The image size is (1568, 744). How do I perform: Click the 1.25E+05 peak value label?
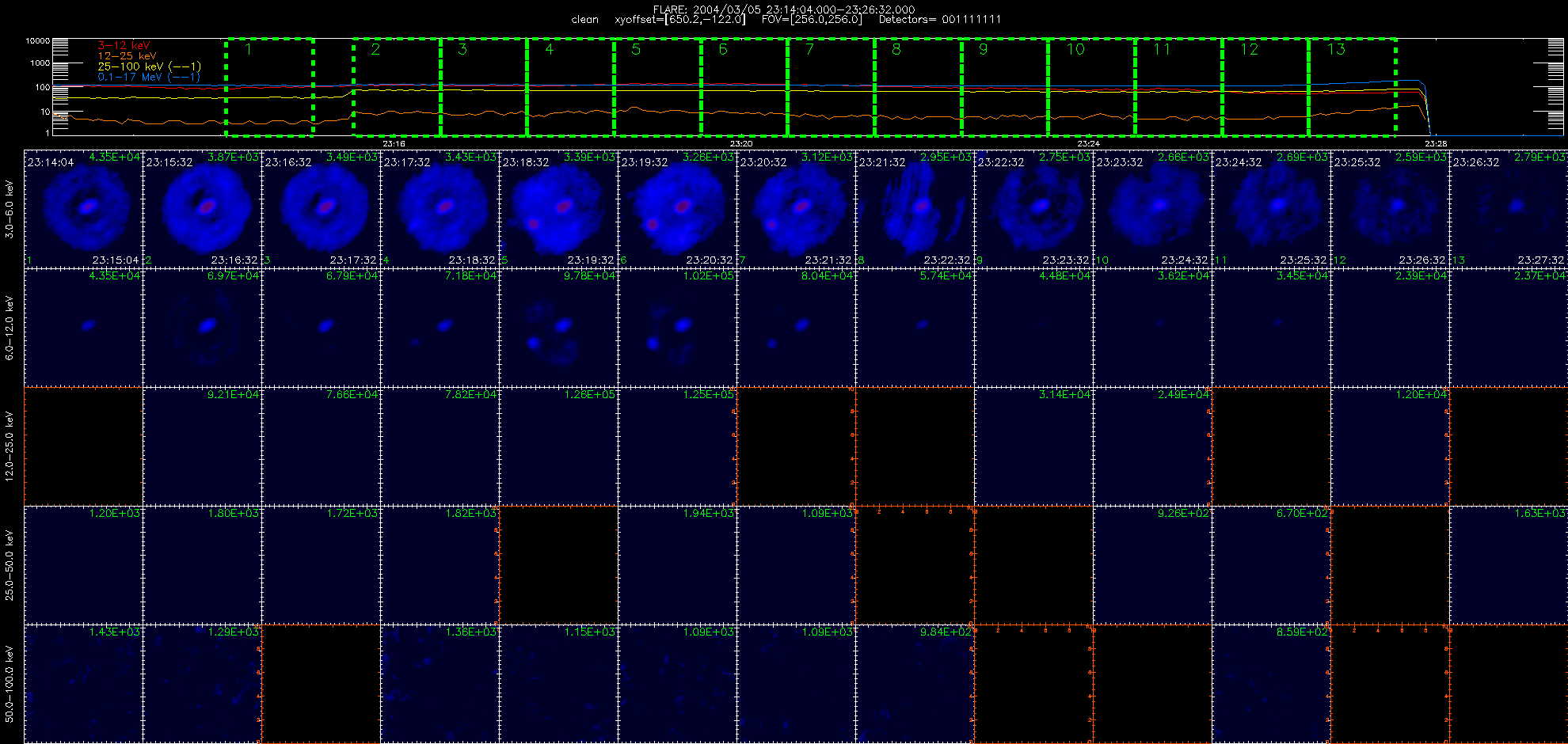tap(708, 395)
